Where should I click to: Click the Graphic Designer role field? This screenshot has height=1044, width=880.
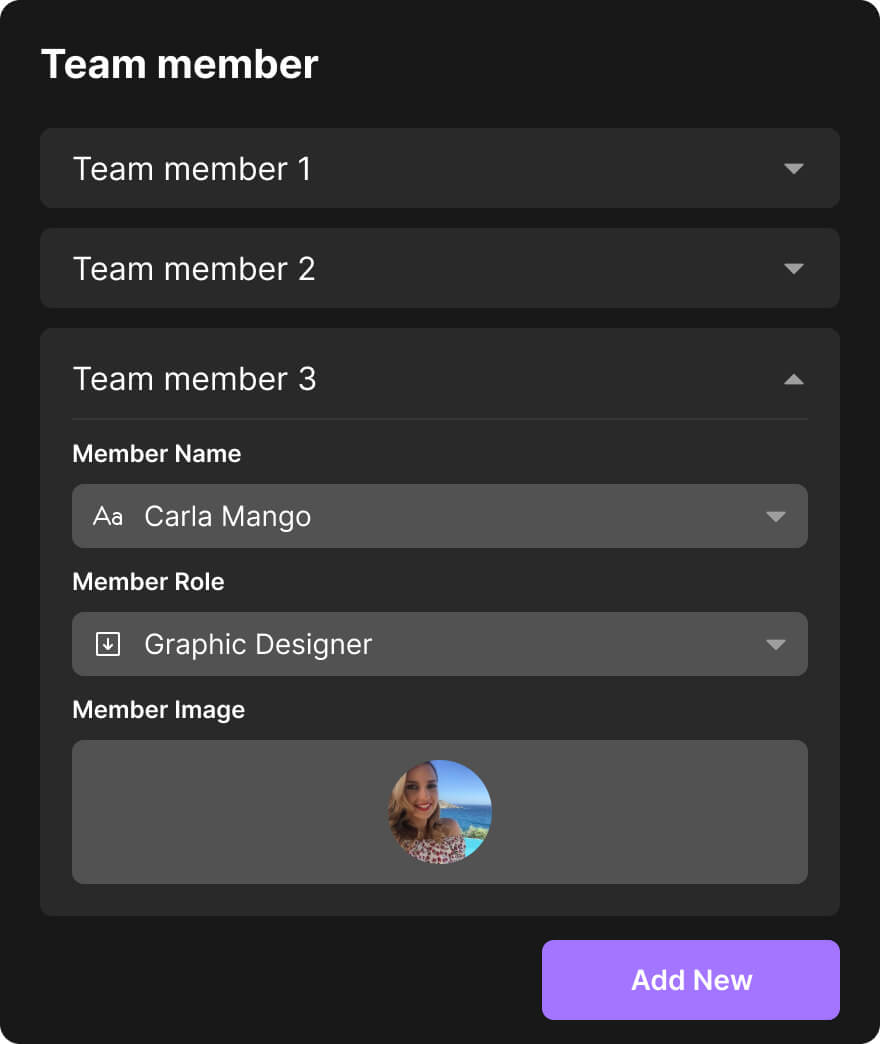click(x=440, y=644)
